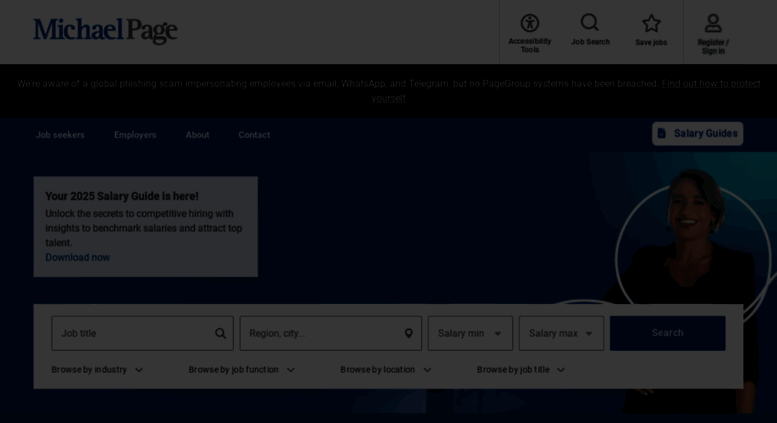Focus the Region, city input field
Image resolution: width=777 pixels, height=423 pixels.
(331, 333)
